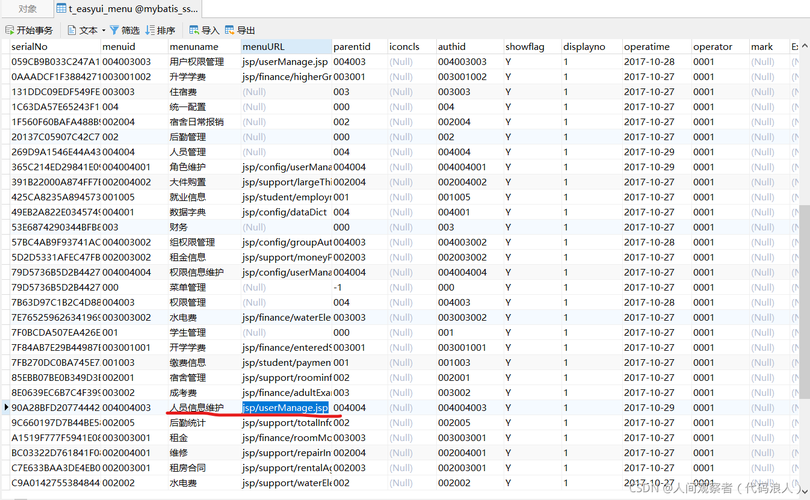This screenshot has width=810, height=500.
Task: Click the menuURL column header
Action: (286, 46)
